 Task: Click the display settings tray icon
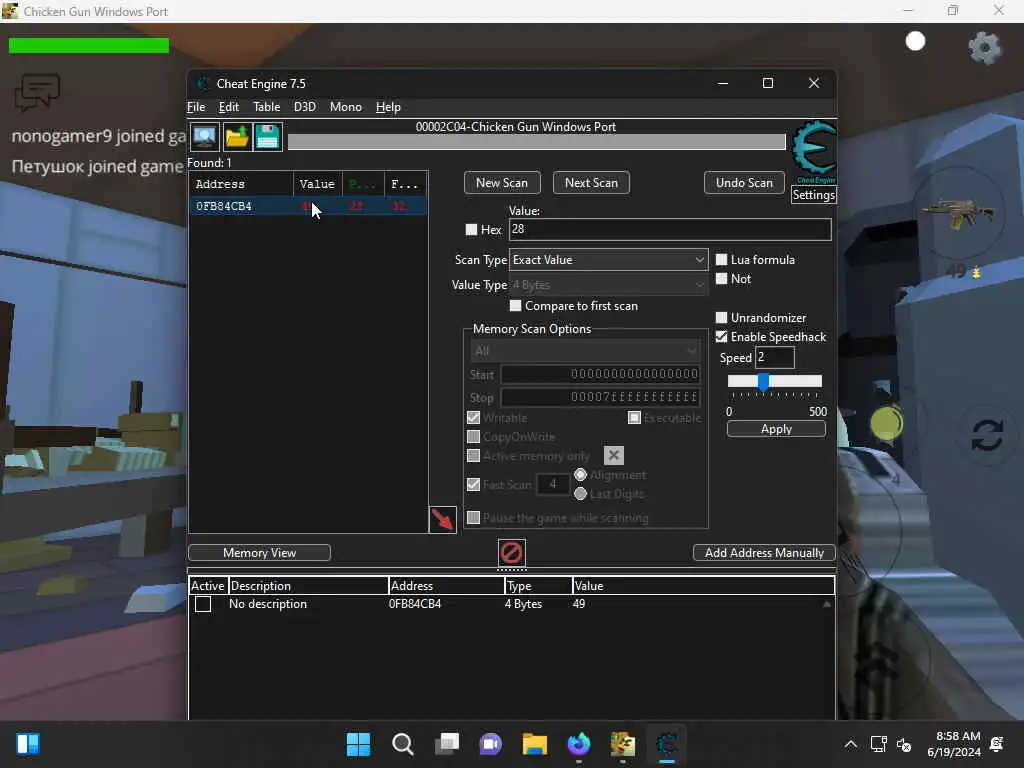point(878,744)
